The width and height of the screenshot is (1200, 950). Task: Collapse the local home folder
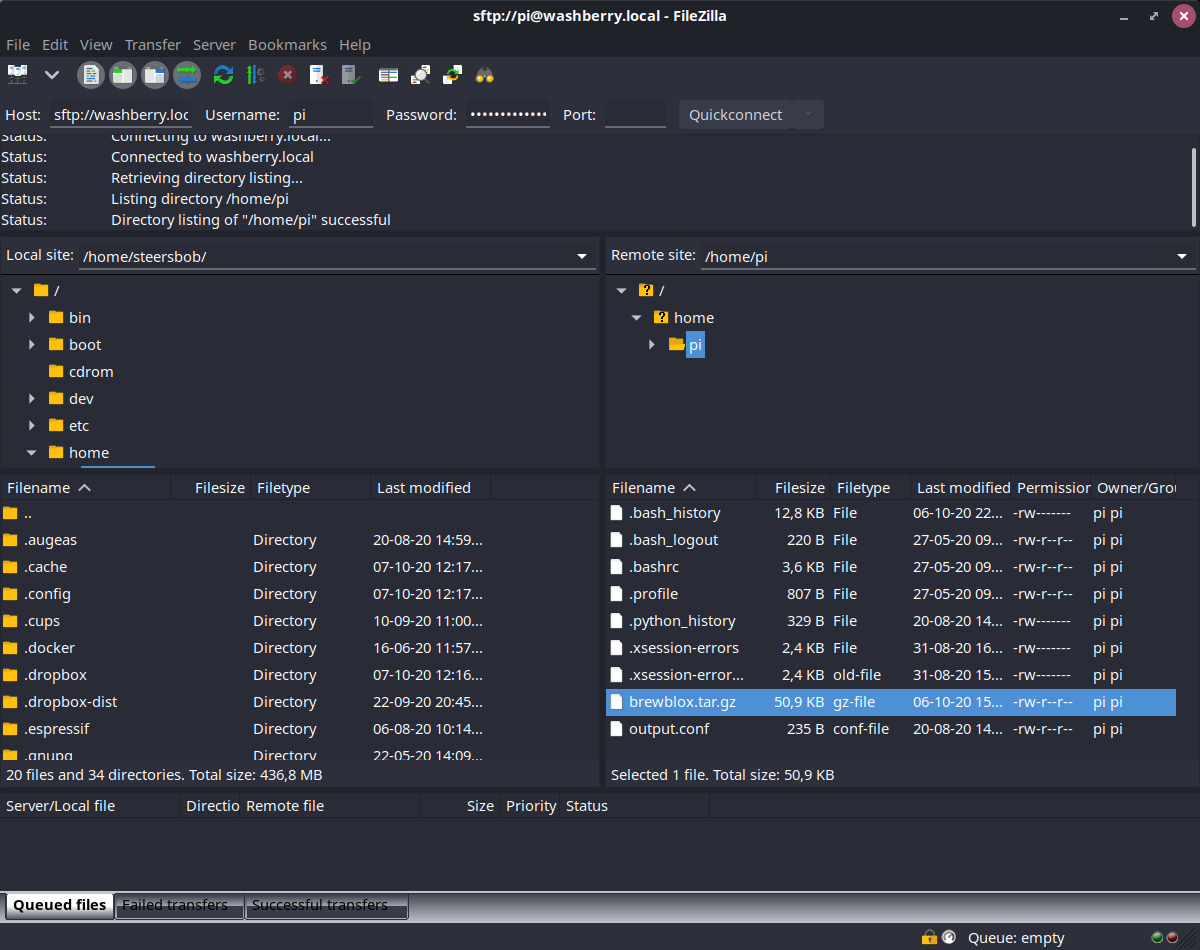click(32, 452)
